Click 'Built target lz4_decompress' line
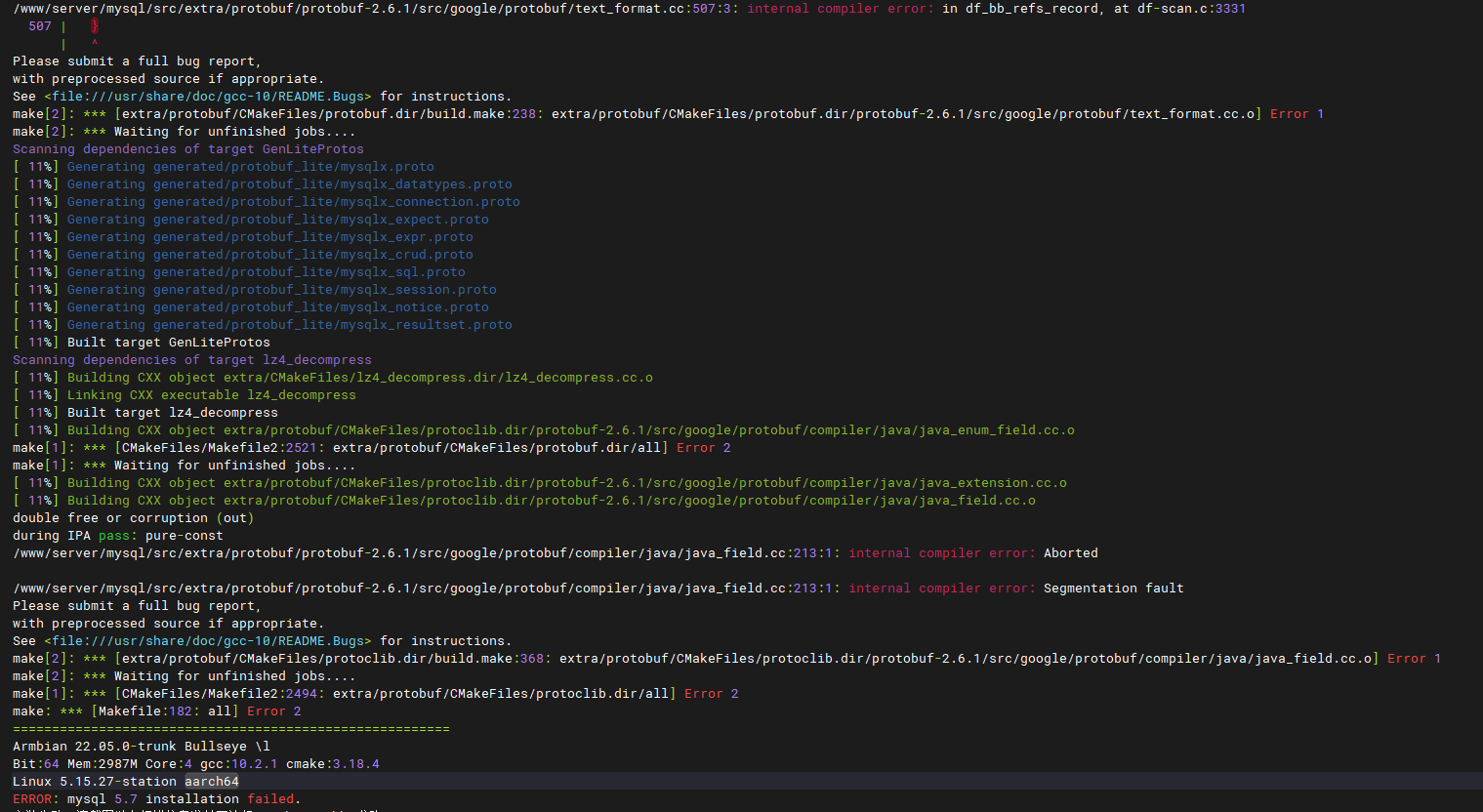The image size is (1483, 812). (x=145, y=413)
